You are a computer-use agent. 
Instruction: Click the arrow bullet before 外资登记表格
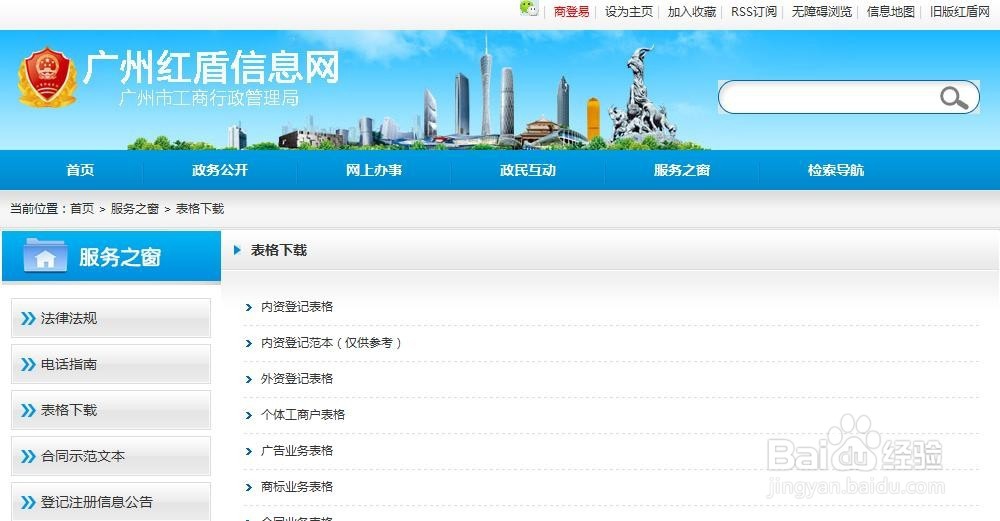click(249, 379)
